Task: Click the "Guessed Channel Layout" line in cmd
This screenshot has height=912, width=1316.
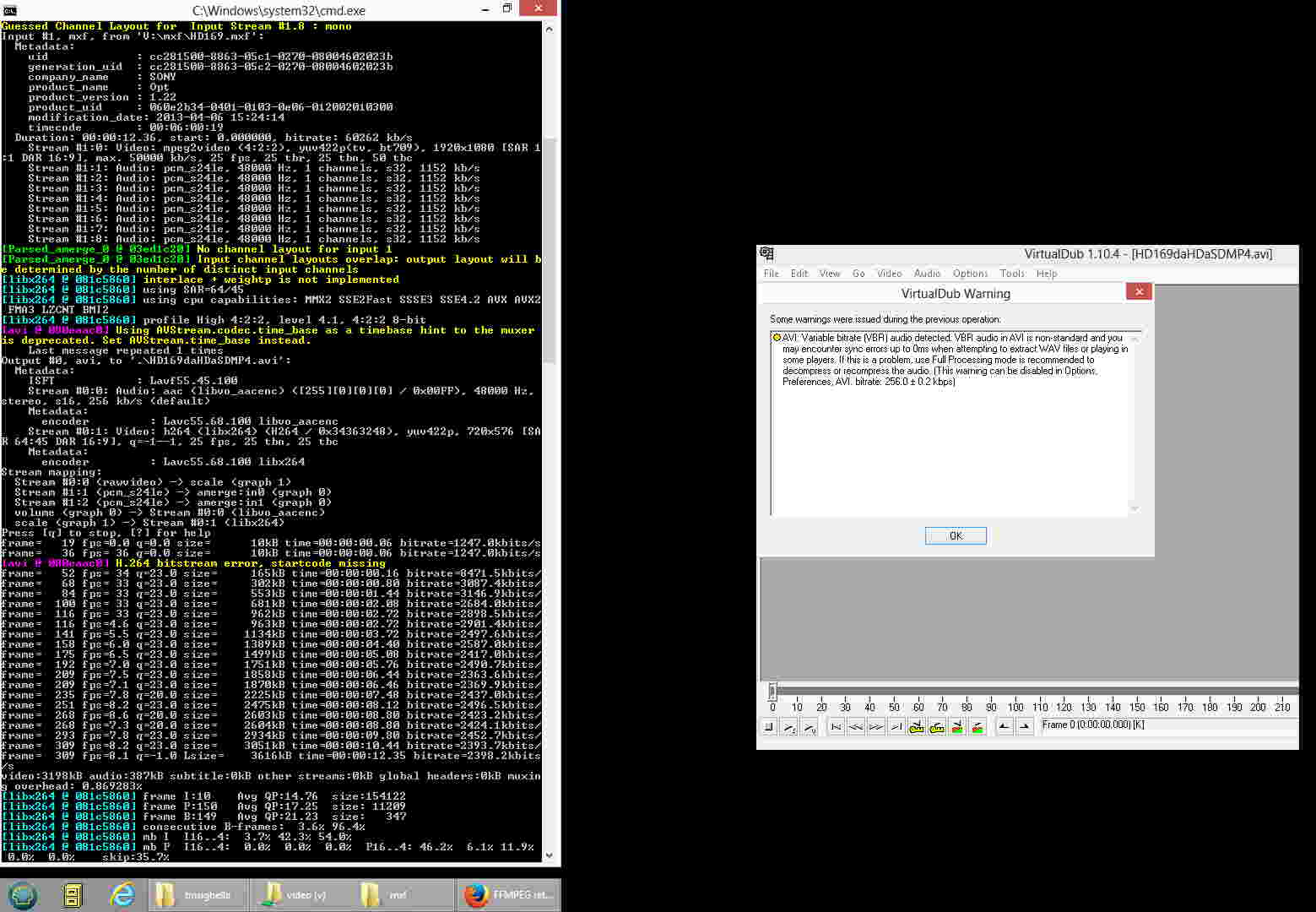Action: tap(176, 26)
